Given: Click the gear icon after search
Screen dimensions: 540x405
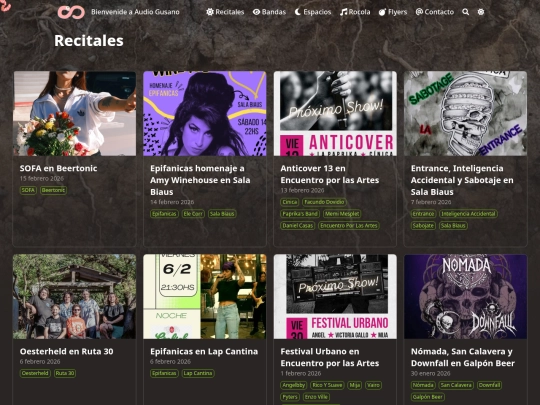Looking at the screenshot, I should click(481, 12).
